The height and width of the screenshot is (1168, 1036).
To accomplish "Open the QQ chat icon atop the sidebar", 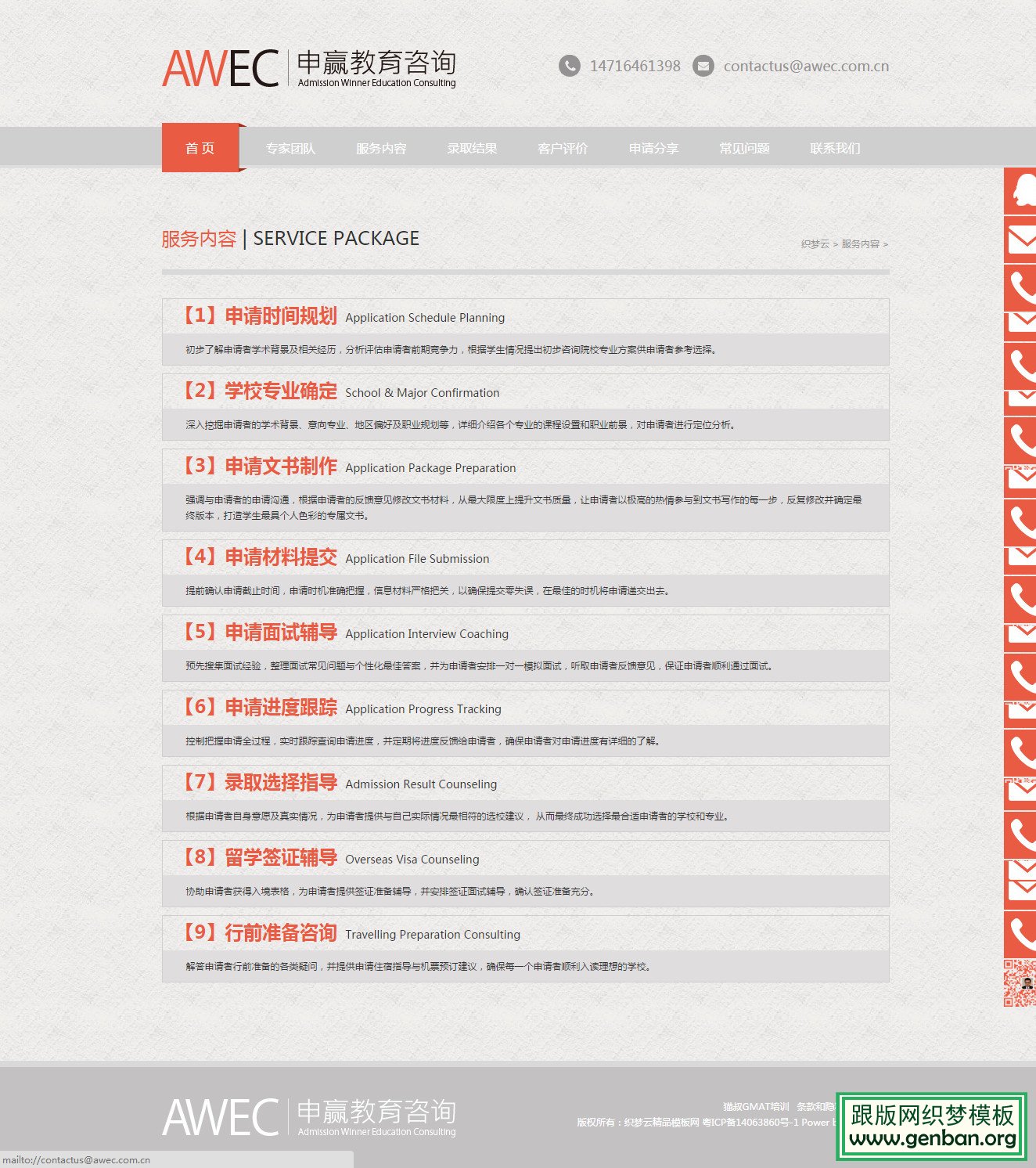I will 1021,190.
